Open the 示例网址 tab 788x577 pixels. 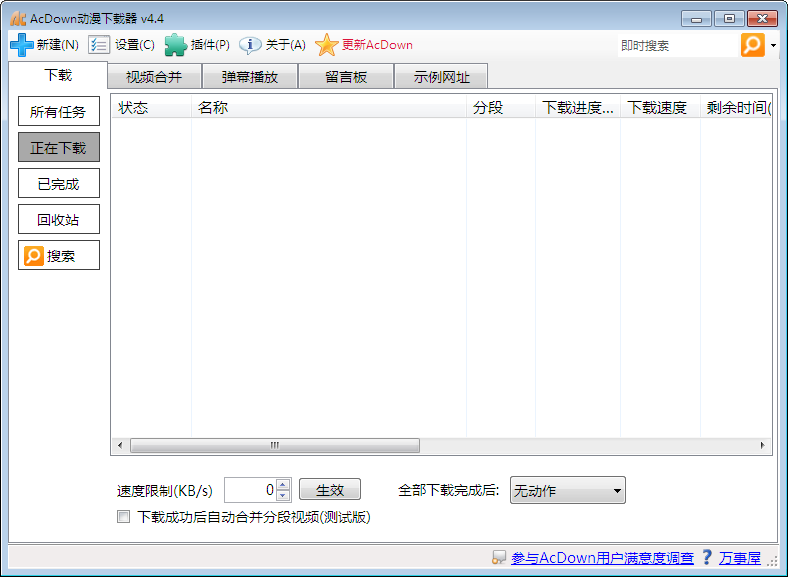tap(441, 77)
